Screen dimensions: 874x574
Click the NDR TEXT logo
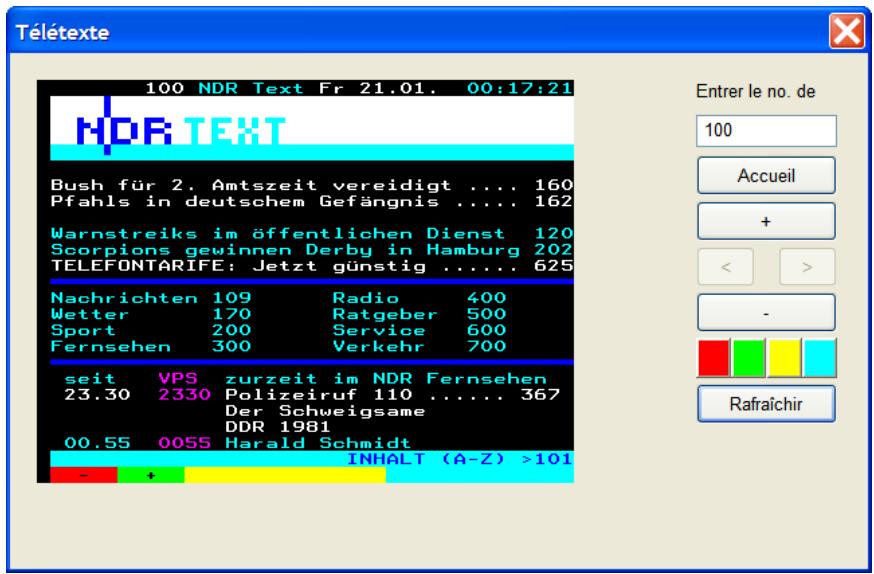(x=180, y=128)
